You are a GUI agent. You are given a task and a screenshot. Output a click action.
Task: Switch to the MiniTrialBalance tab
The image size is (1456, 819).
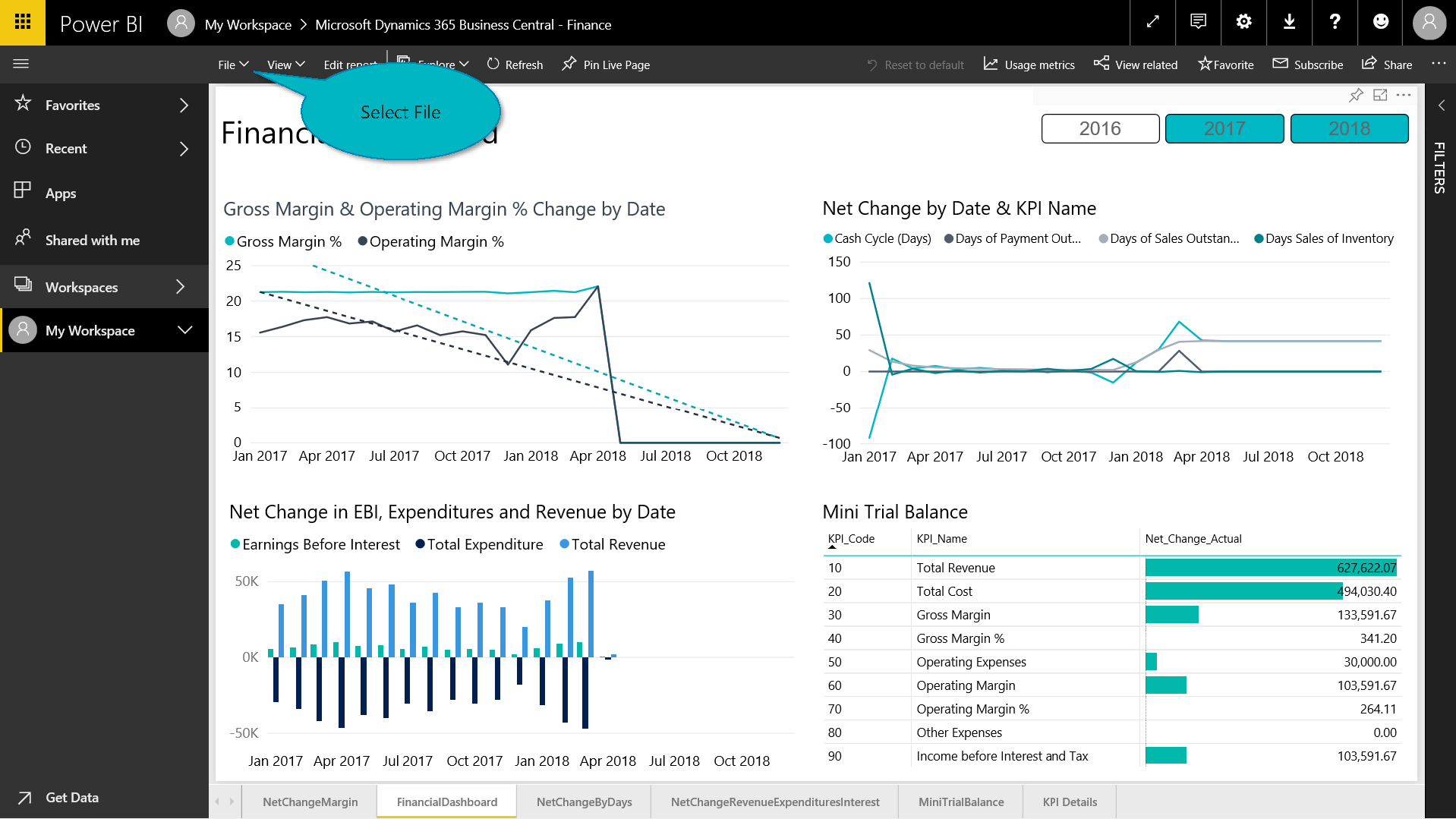(x=960, y=802)
